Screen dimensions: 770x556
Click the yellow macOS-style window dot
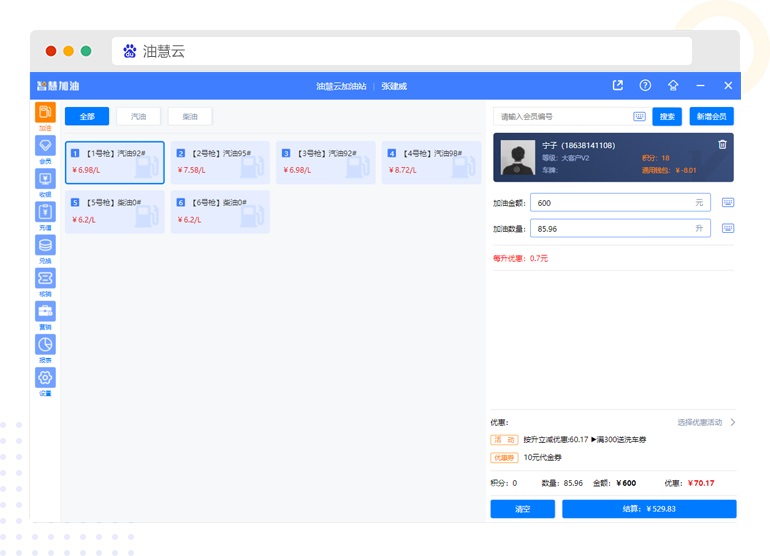pos(68,51)
